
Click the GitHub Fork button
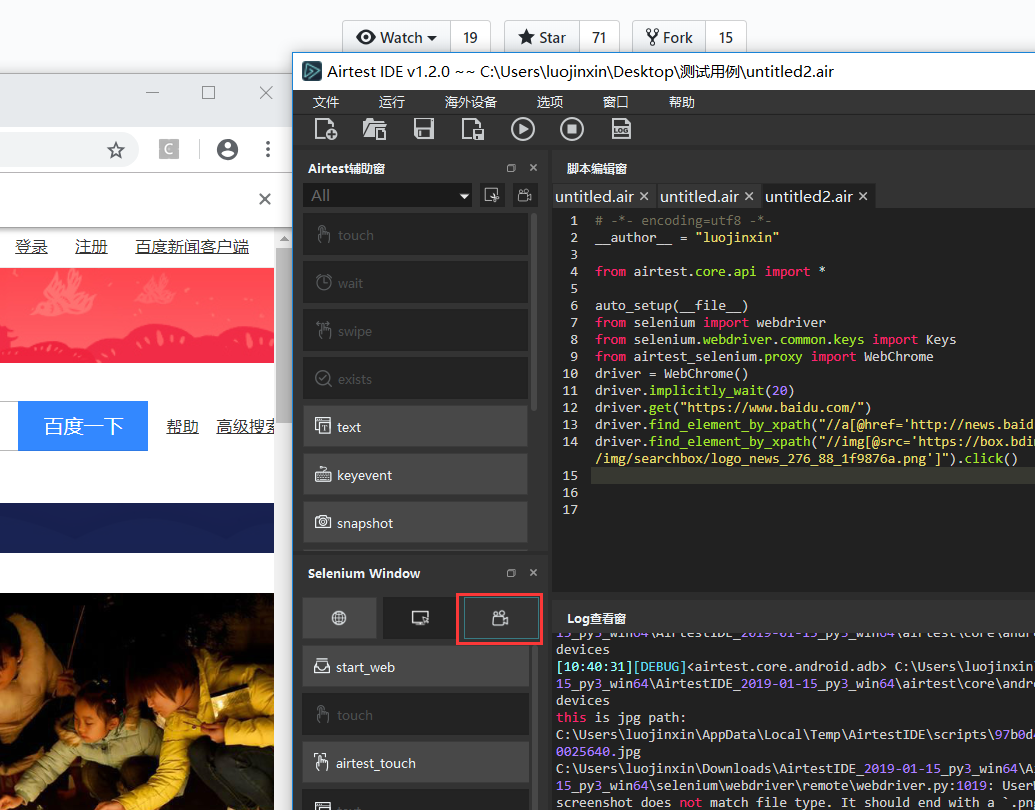tap(669, 38)
